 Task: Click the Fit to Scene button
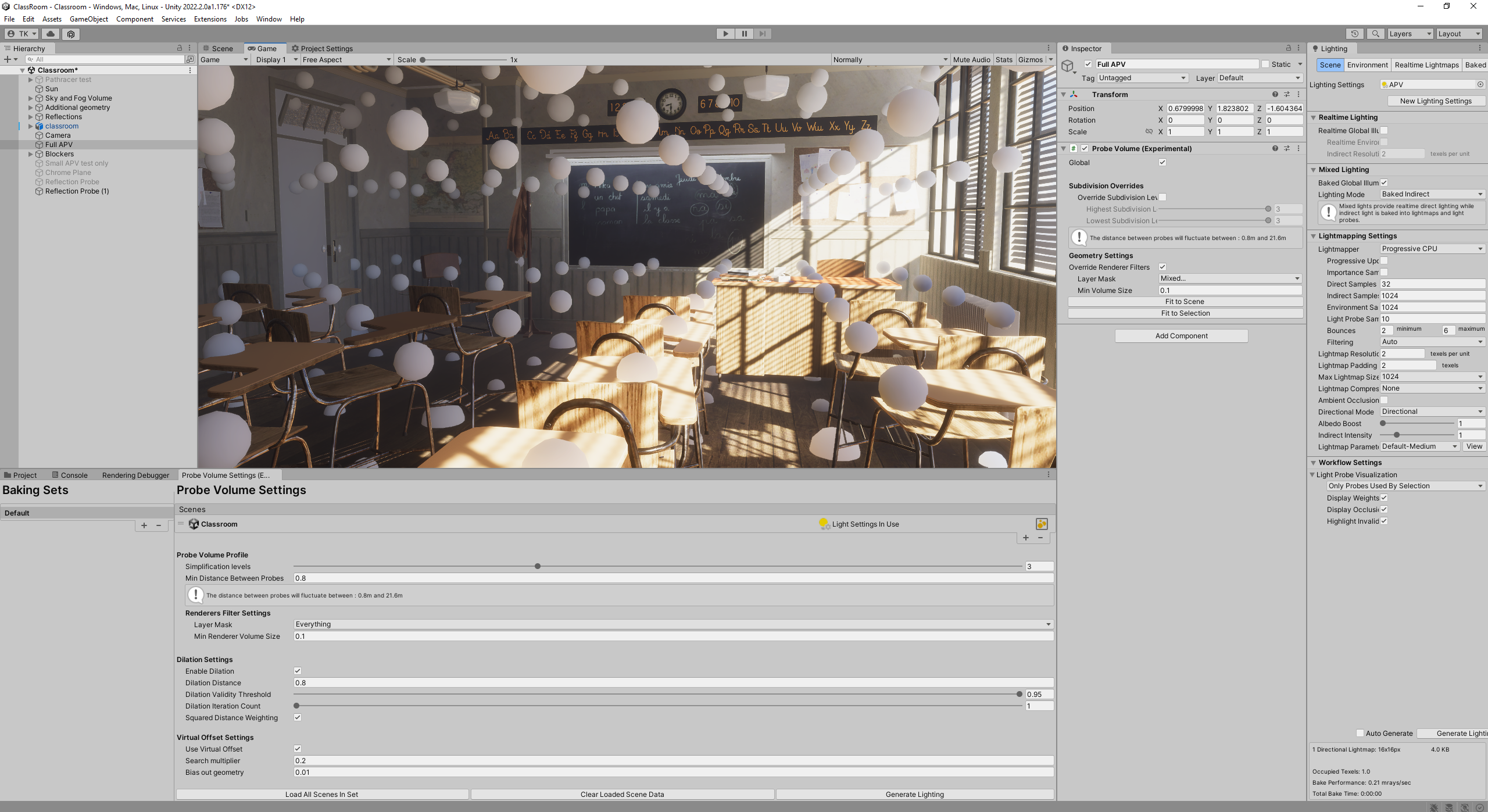point(1185,302)
